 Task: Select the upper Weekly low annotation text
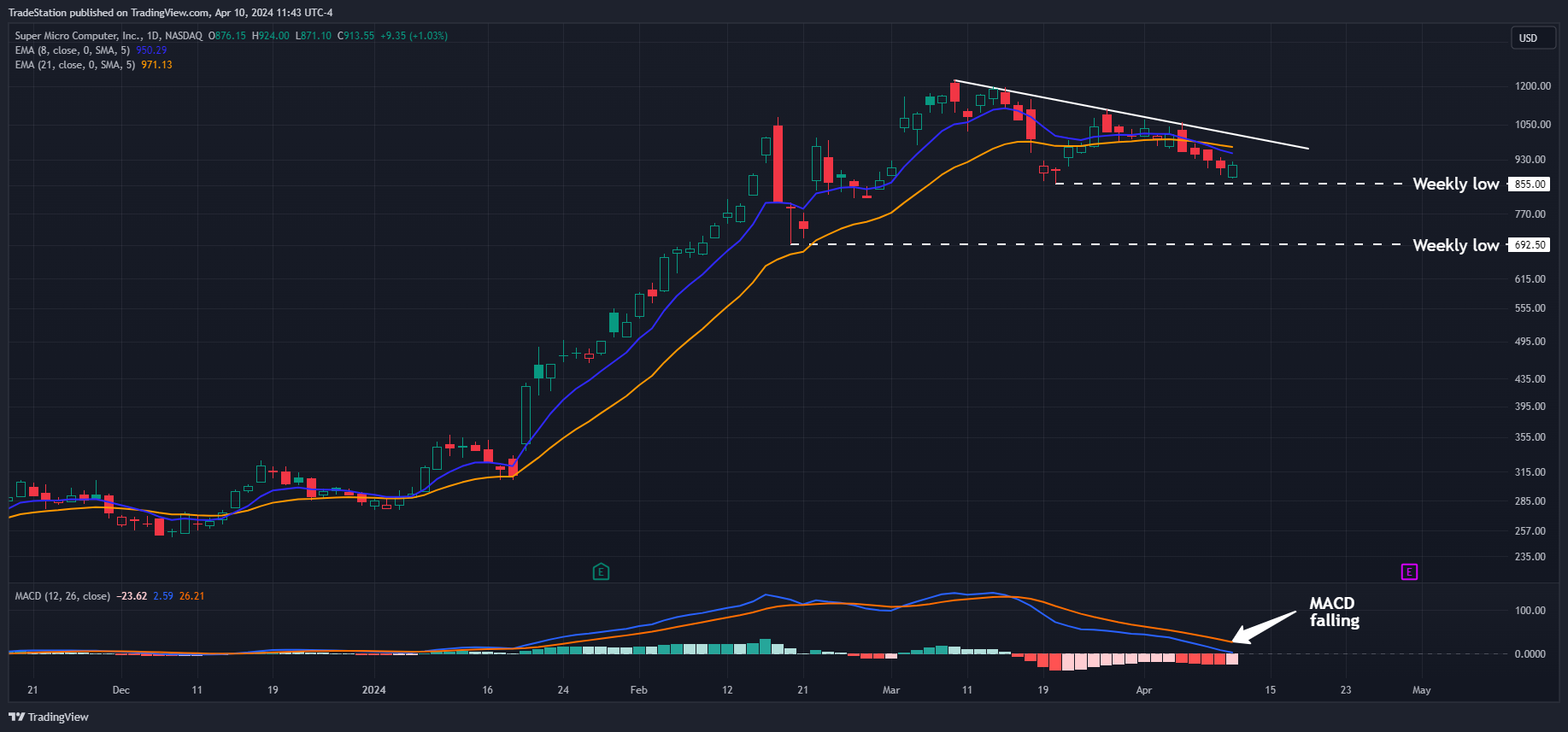point(1455,184)
